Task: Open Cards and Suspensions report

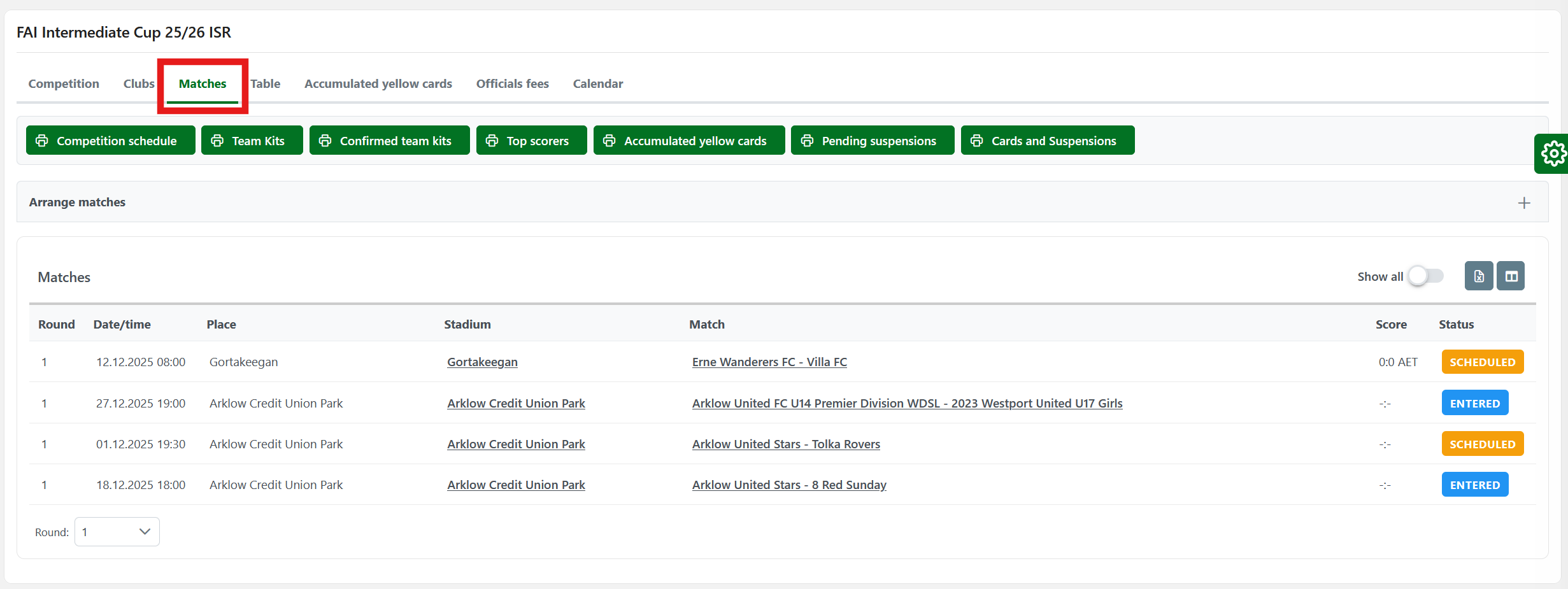Action: pos(1047,141)
